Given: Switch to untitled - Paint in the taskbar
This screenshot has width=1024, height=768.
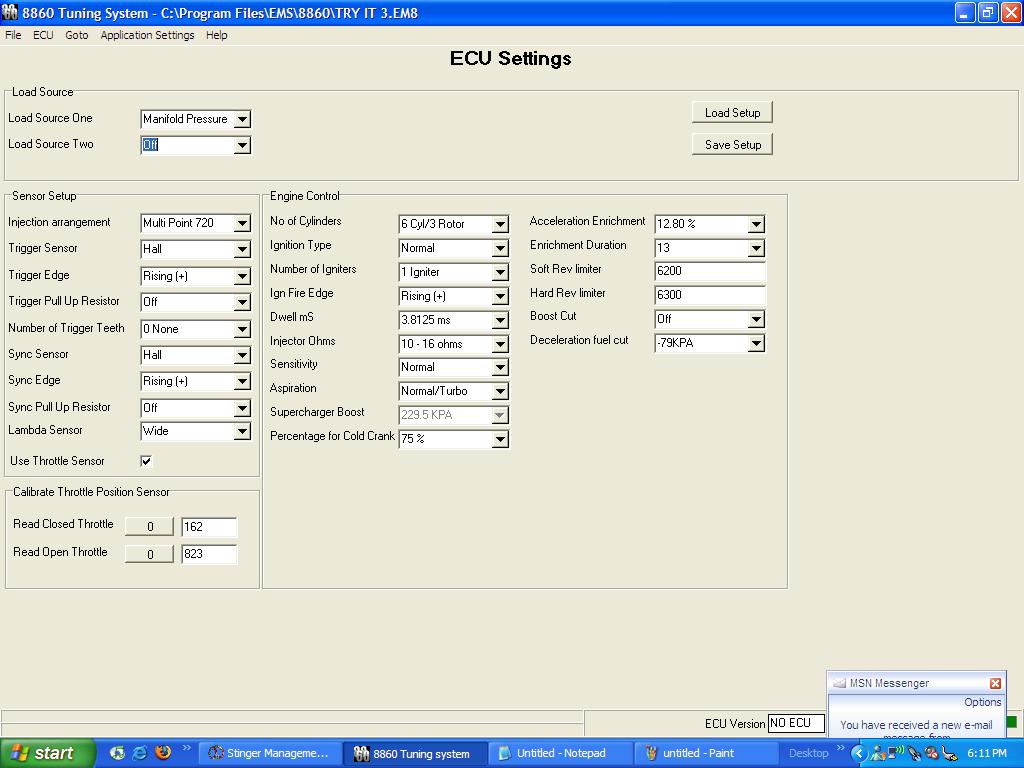Looking at the screenshot, I should pos(701,753).
